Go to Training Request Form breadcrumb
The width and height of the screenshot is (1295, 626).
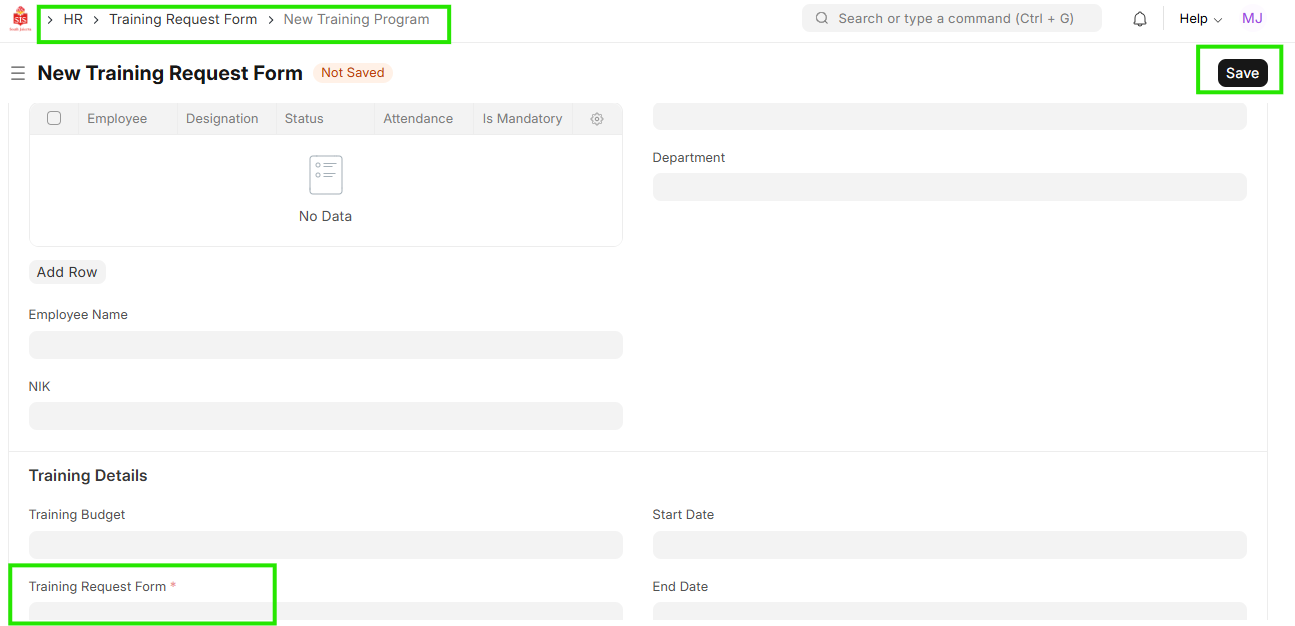click(183, 19)
